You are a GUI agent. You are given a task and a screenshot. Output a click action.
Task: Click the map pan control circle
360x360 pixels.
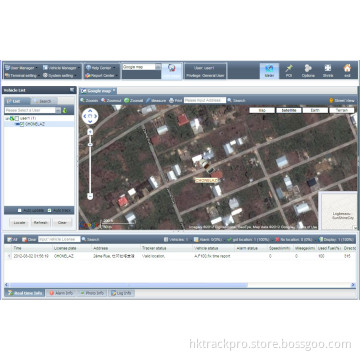[x=90, y=116]
